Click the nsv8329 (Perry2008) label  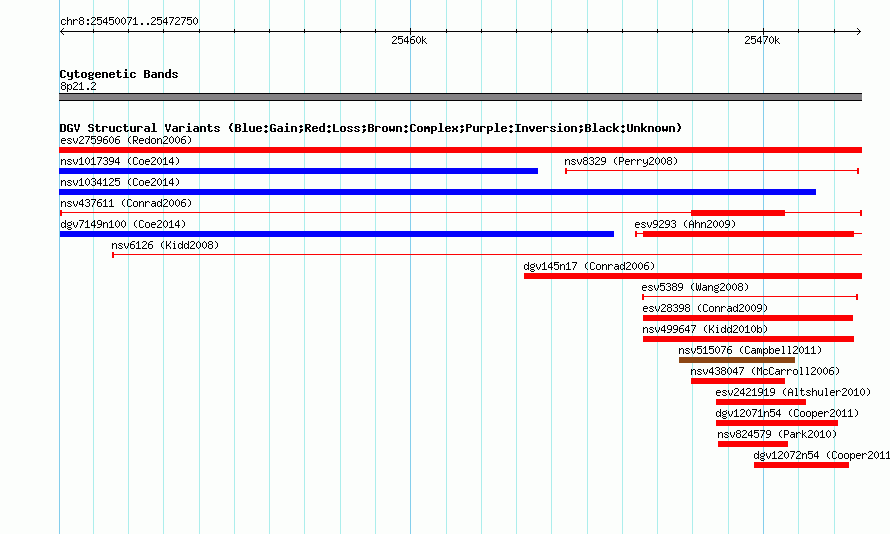pos(621,161)
